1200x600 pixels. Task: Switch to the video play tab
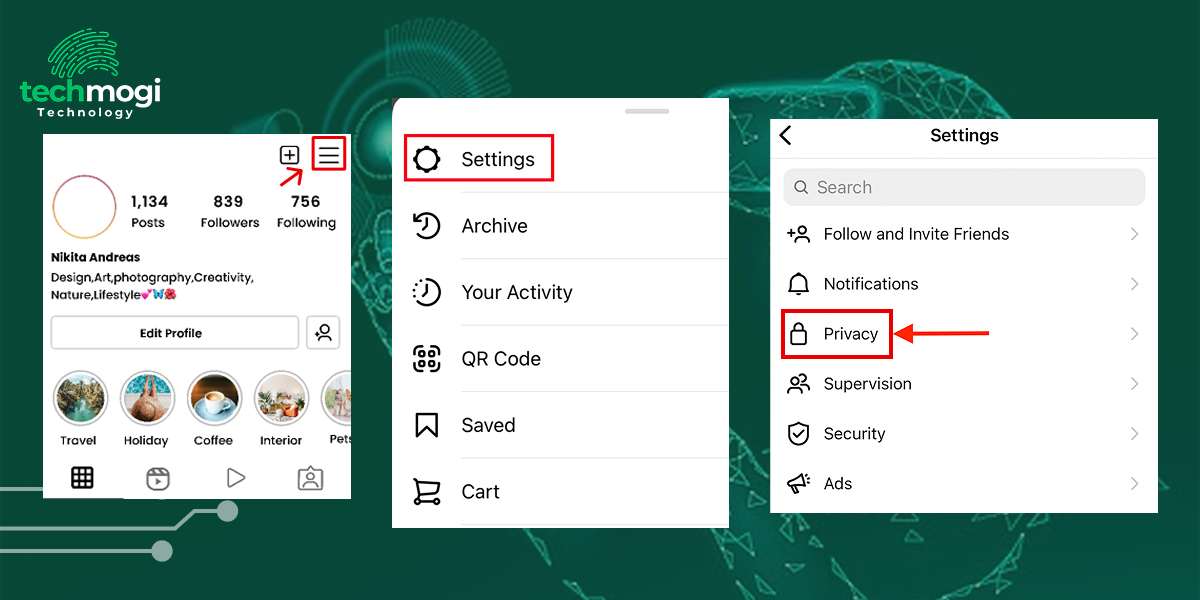(236, 478)
